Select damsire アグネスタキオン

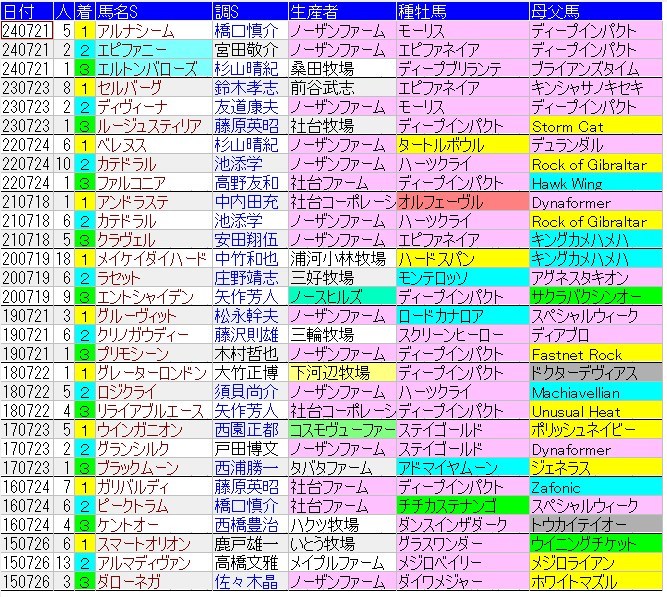(596, 277)
